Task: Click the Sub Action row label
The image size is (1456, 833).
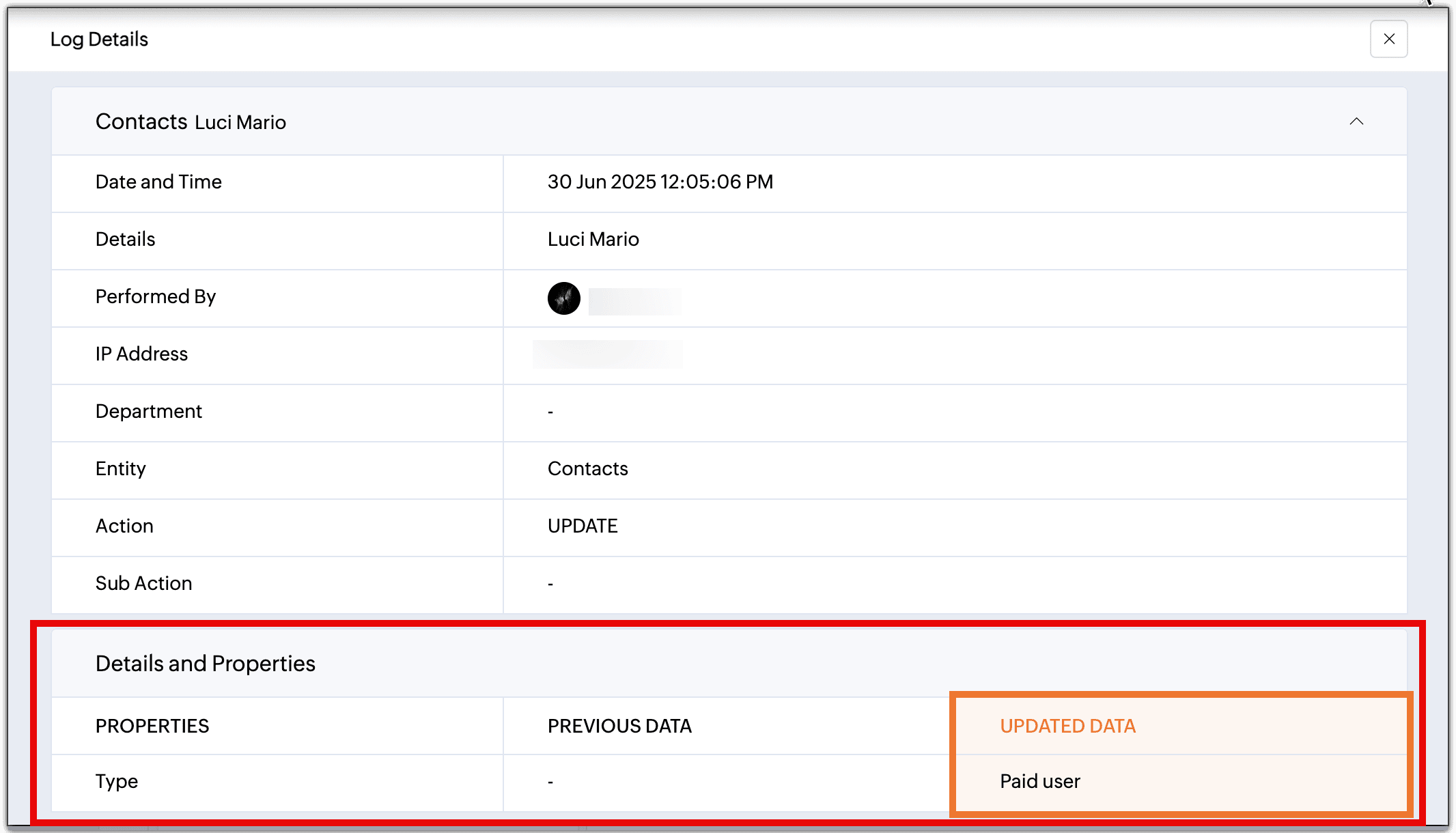Action: (143, 584)
